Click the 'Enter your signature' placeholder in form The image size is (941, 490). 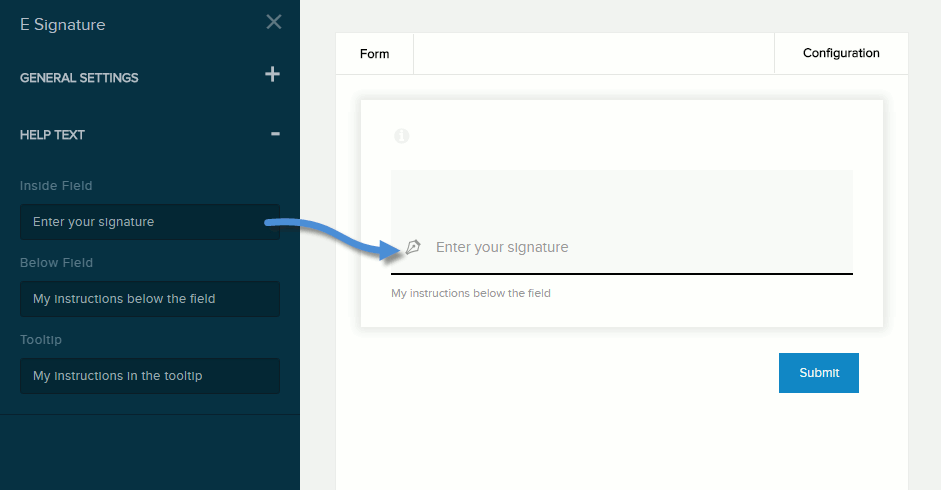(x=502, y=247)
